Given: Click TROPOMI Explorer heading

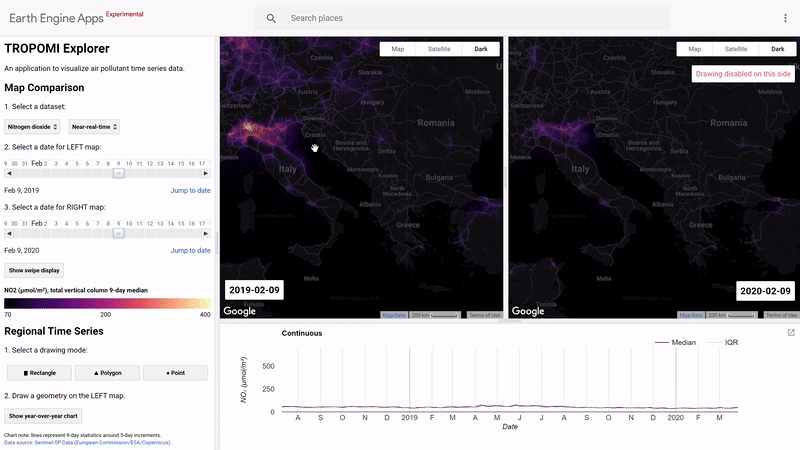Looking at the screenshot, I should tap(57, 48).
